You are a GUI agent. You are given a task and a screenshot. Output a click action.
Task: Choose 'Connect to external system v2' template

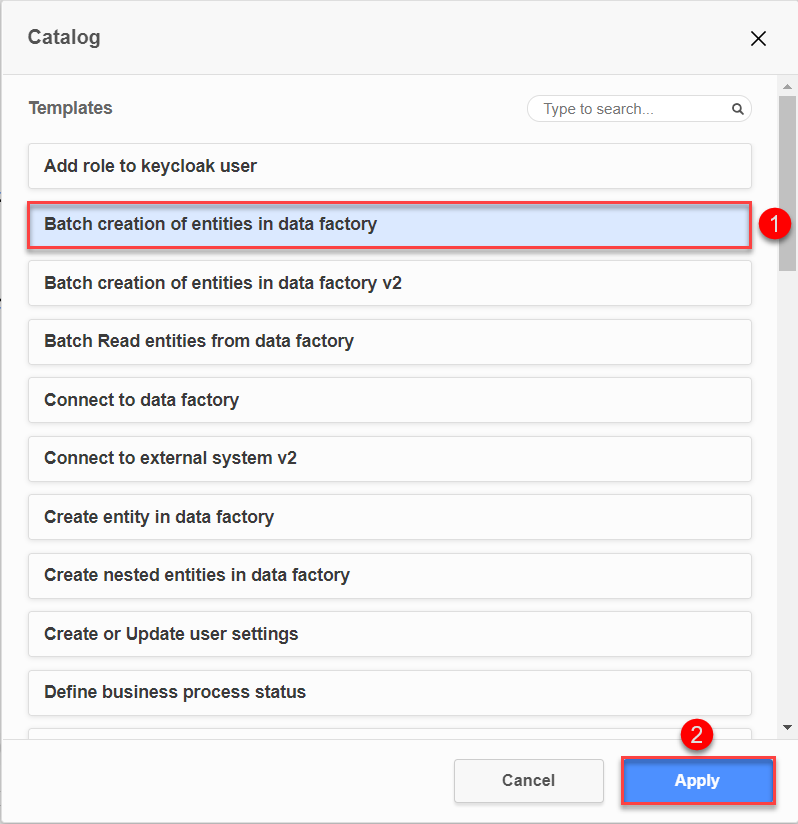tap(390, 458)
